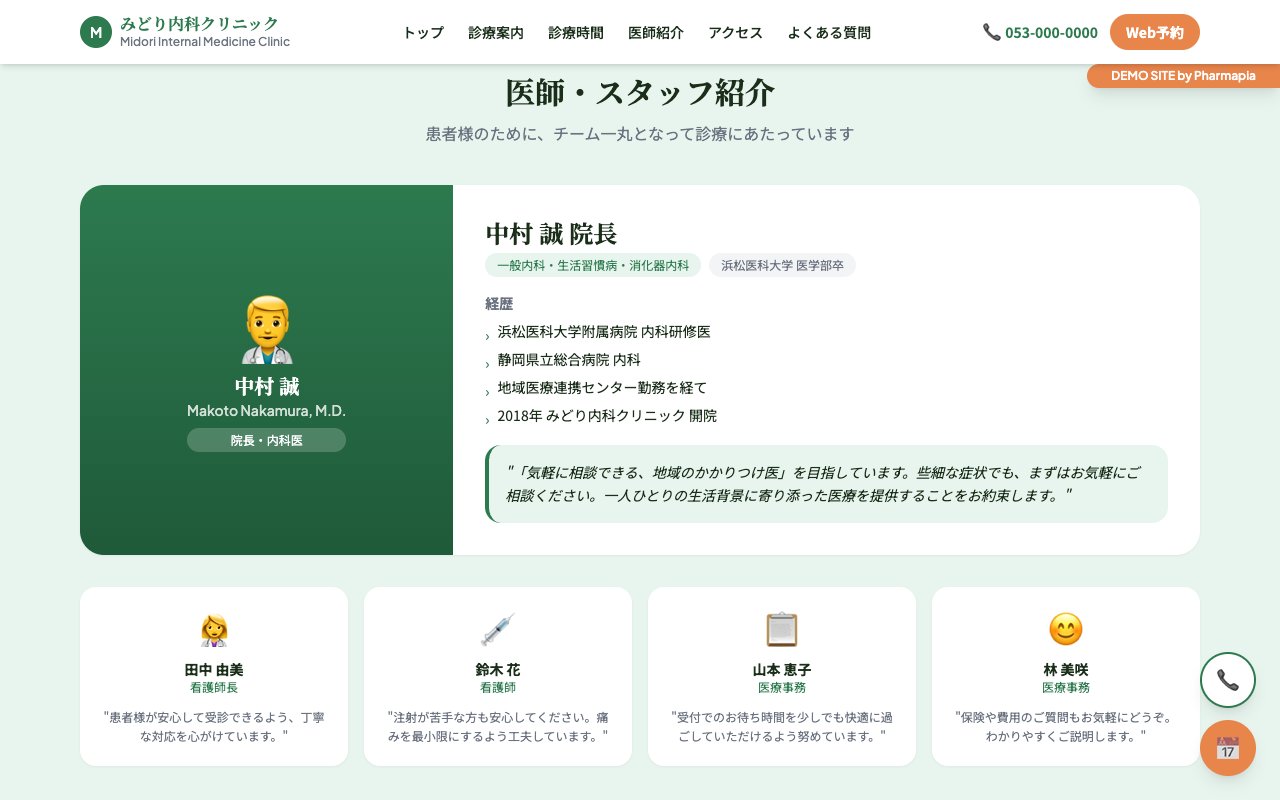Open the トップ navigation item
The width and height of the screenshot is (1280, 800).
422,33
